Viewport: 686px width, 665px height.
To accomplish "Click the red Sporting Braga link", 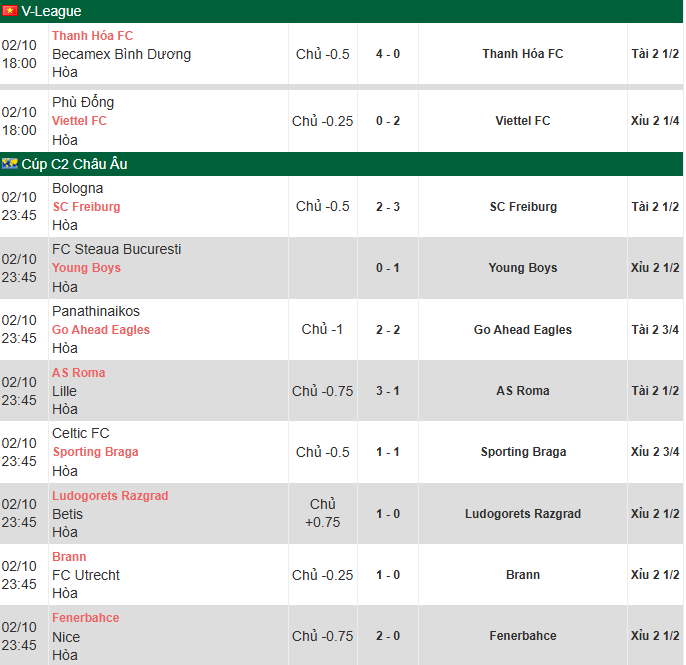I will (95, 452).
